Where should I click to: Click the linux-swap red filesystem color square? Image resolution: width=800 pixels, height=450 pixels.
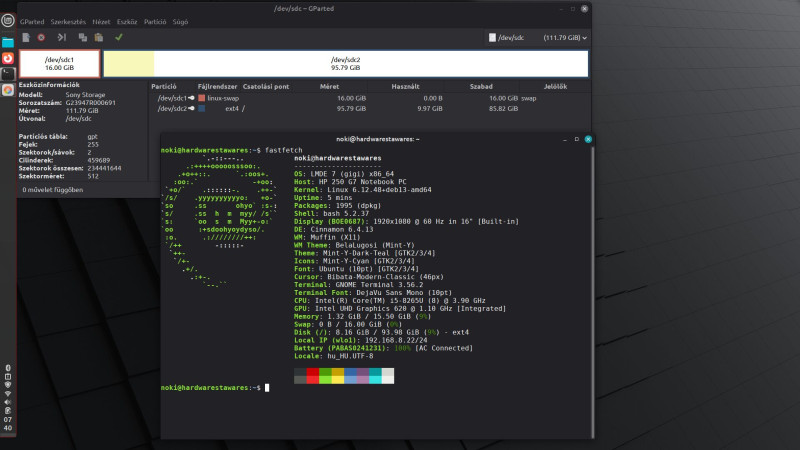[x=202, y=98]
